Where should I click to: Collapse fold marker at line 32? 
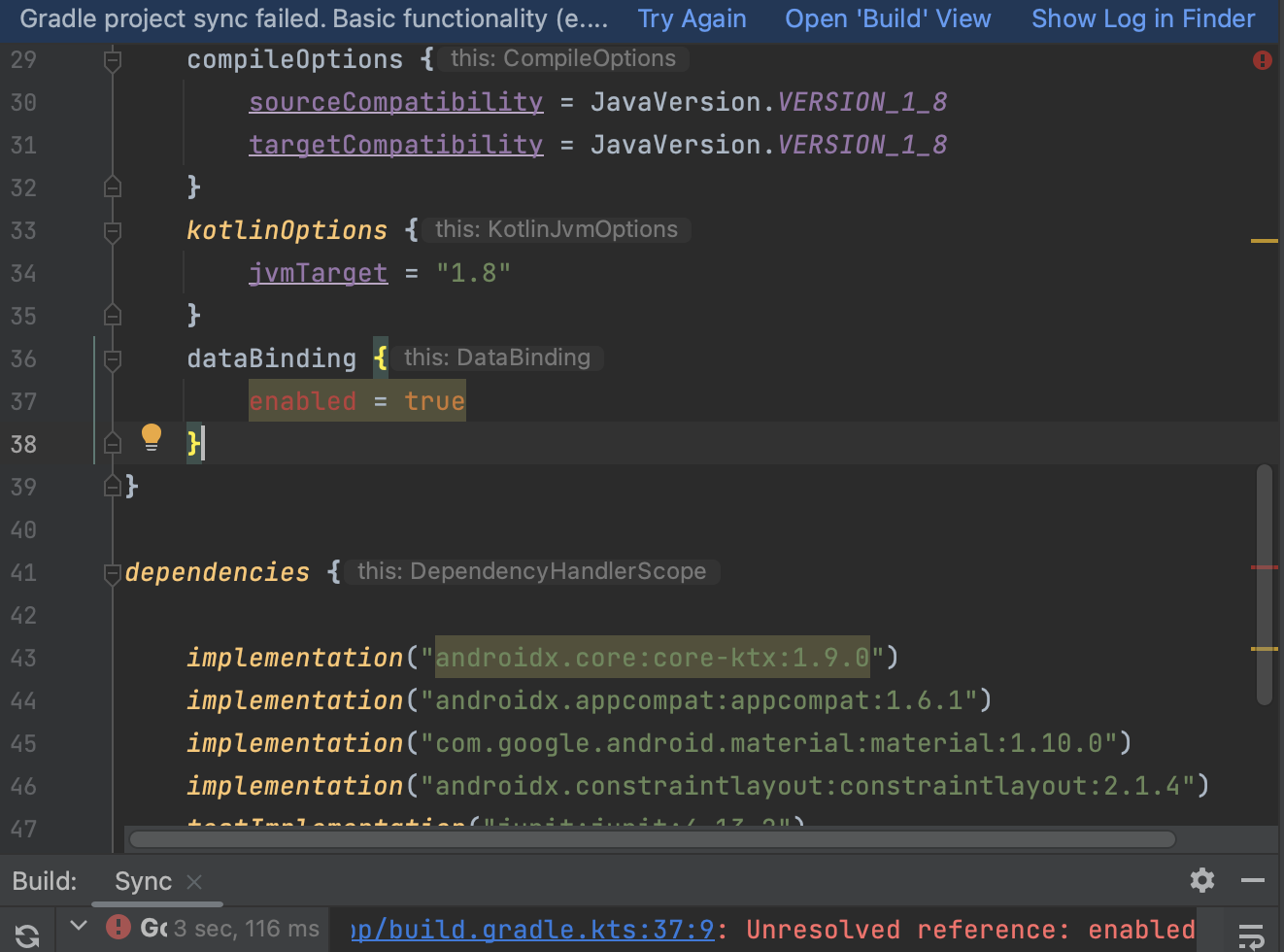(113, 187)
